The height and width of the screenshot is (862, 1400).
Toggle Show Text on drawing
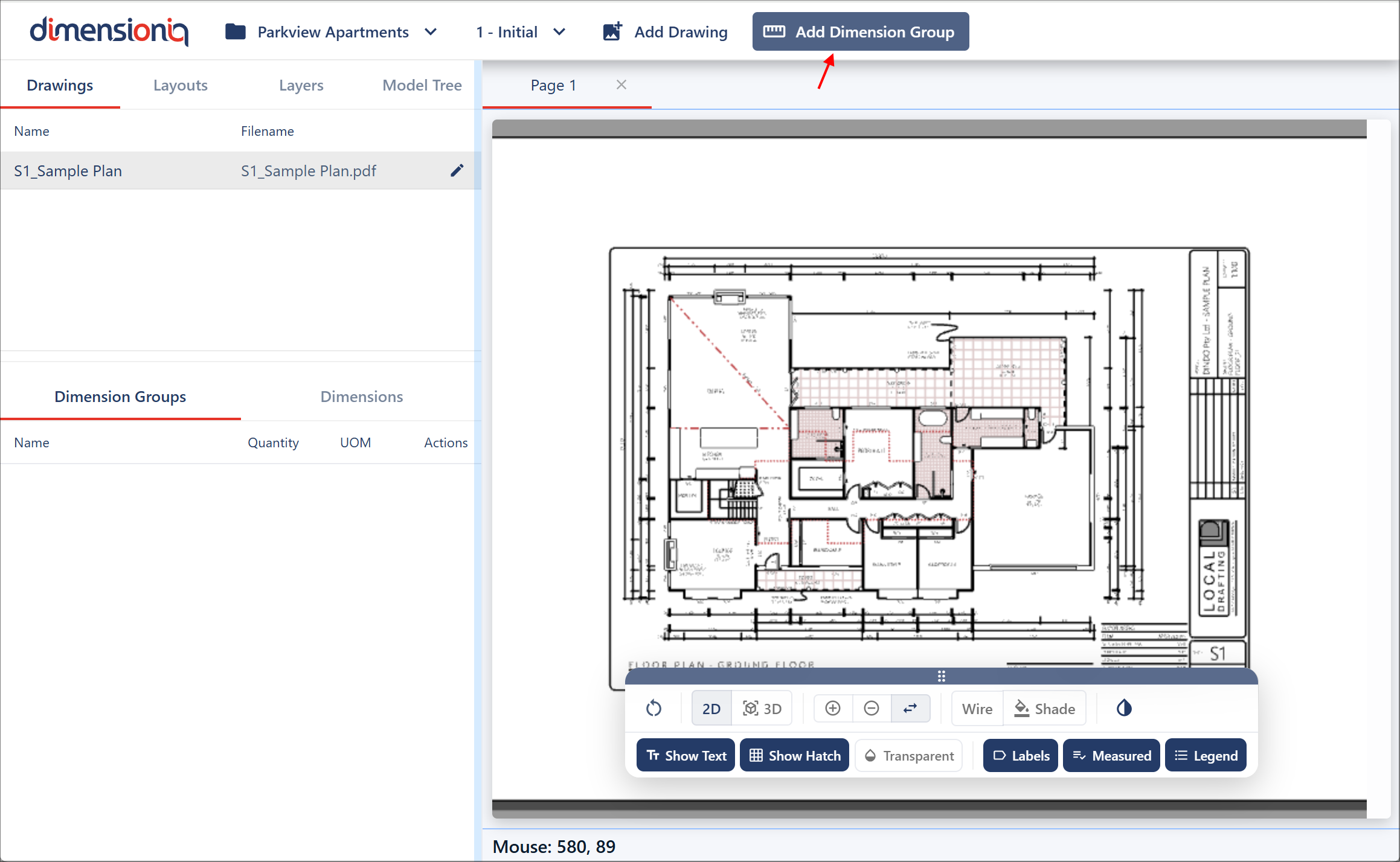pos(686,755)
